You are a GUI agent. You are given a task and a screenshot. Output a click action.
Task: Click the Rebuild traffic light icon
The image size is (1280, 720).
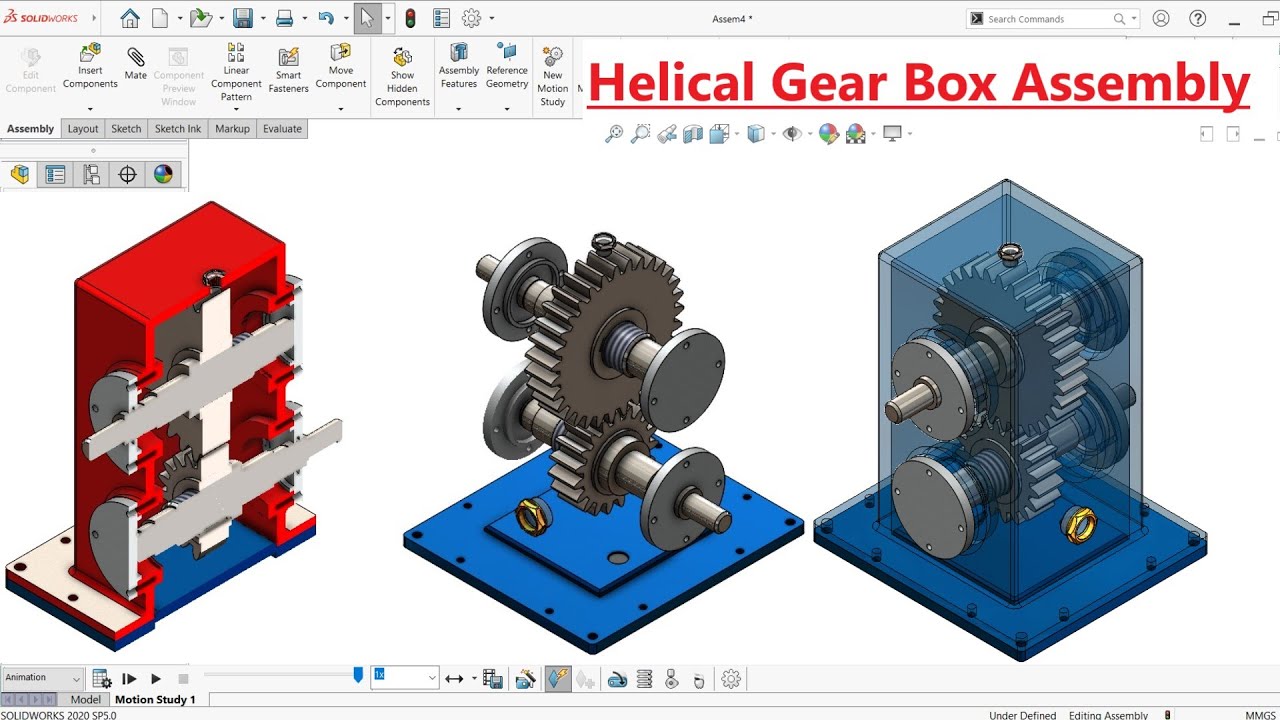click(x=410, y=18)
